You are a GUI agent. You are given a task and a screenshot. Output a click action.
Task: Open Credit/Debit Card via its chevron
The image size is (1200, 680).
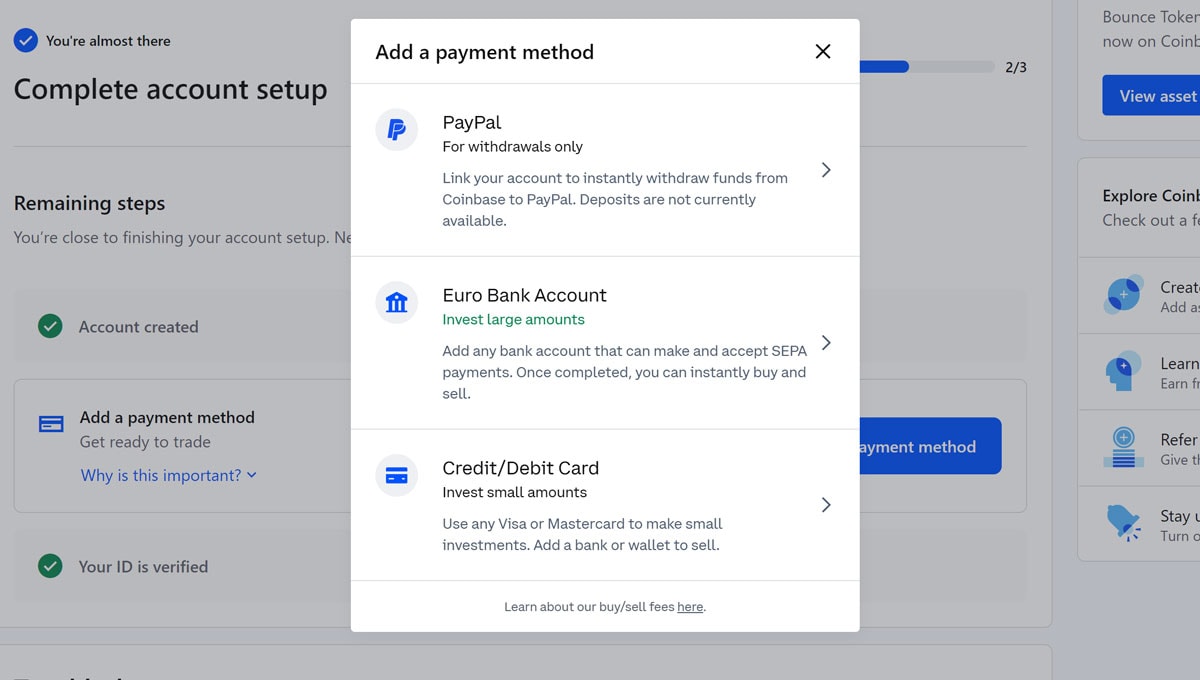[x=826, y=505]
